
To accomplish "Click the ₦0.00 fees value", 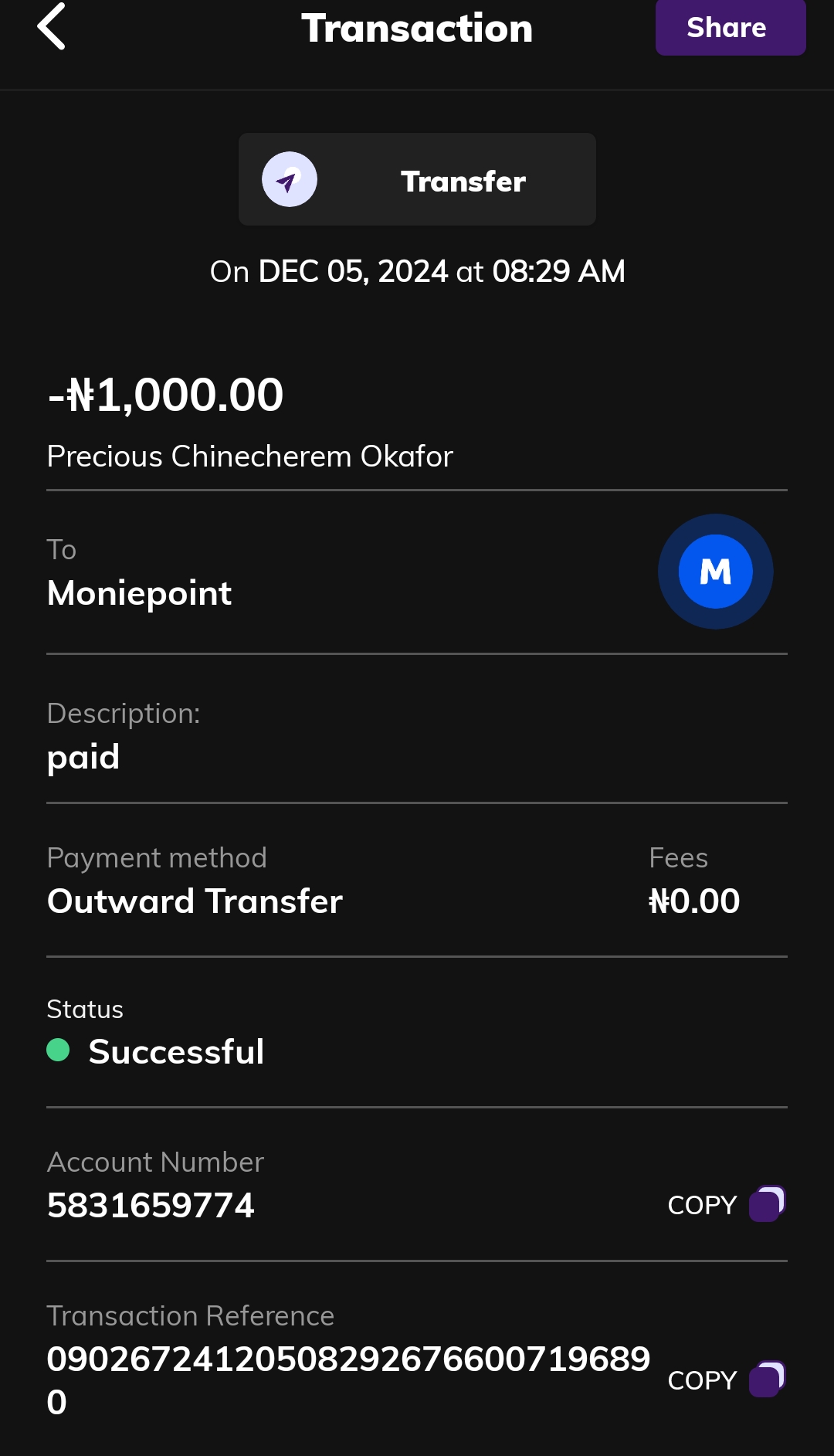I will 694,901.
